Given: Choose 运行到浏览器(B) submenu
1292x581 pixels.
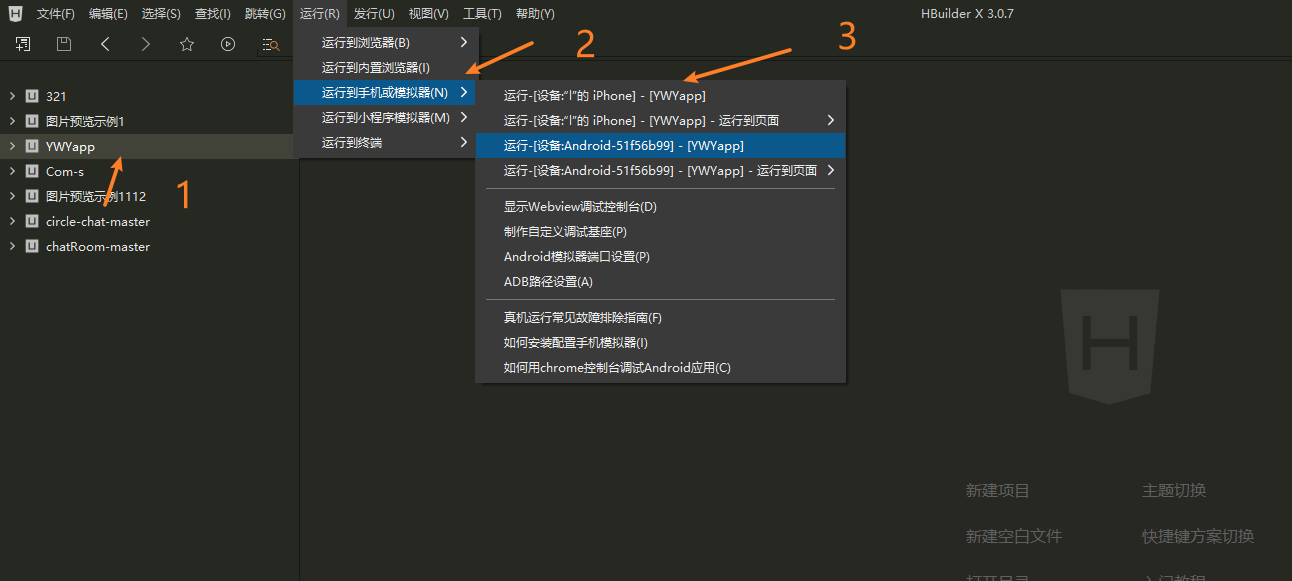Looking at the screenshot, I should (386, 43).
